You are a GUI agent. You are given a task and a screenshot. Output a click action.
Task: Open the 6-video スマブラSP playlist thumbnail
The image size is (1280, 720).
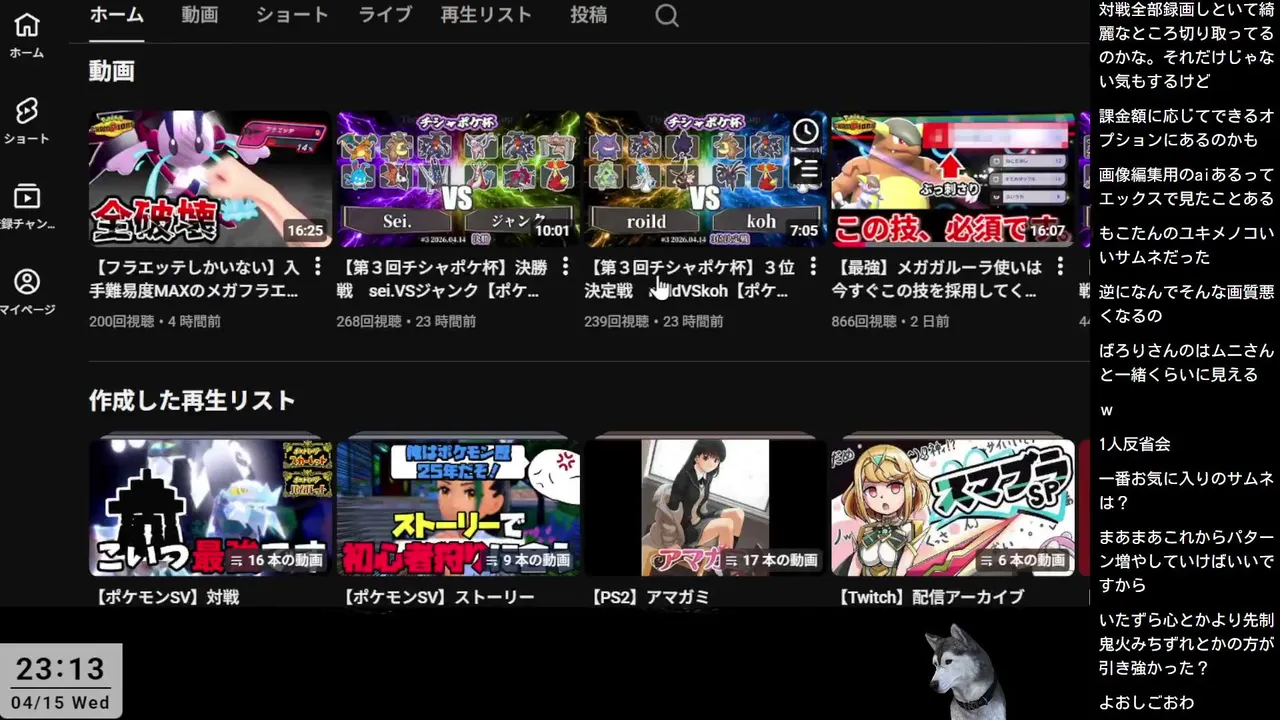953,507
